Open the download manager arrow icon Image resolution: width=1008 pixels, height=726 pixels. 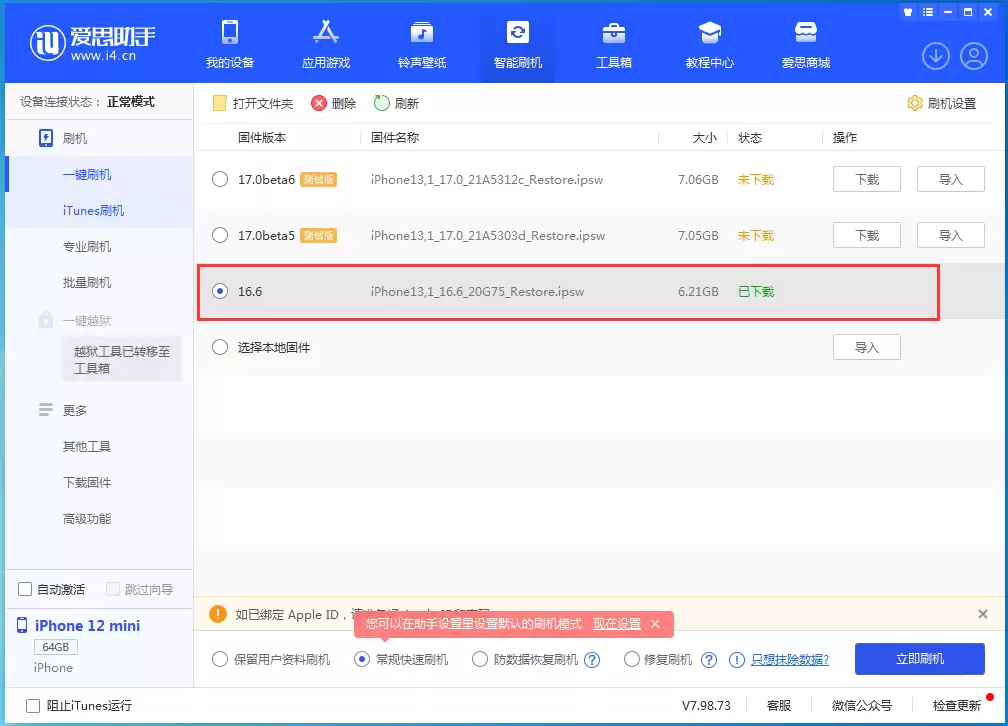(935, 56)
